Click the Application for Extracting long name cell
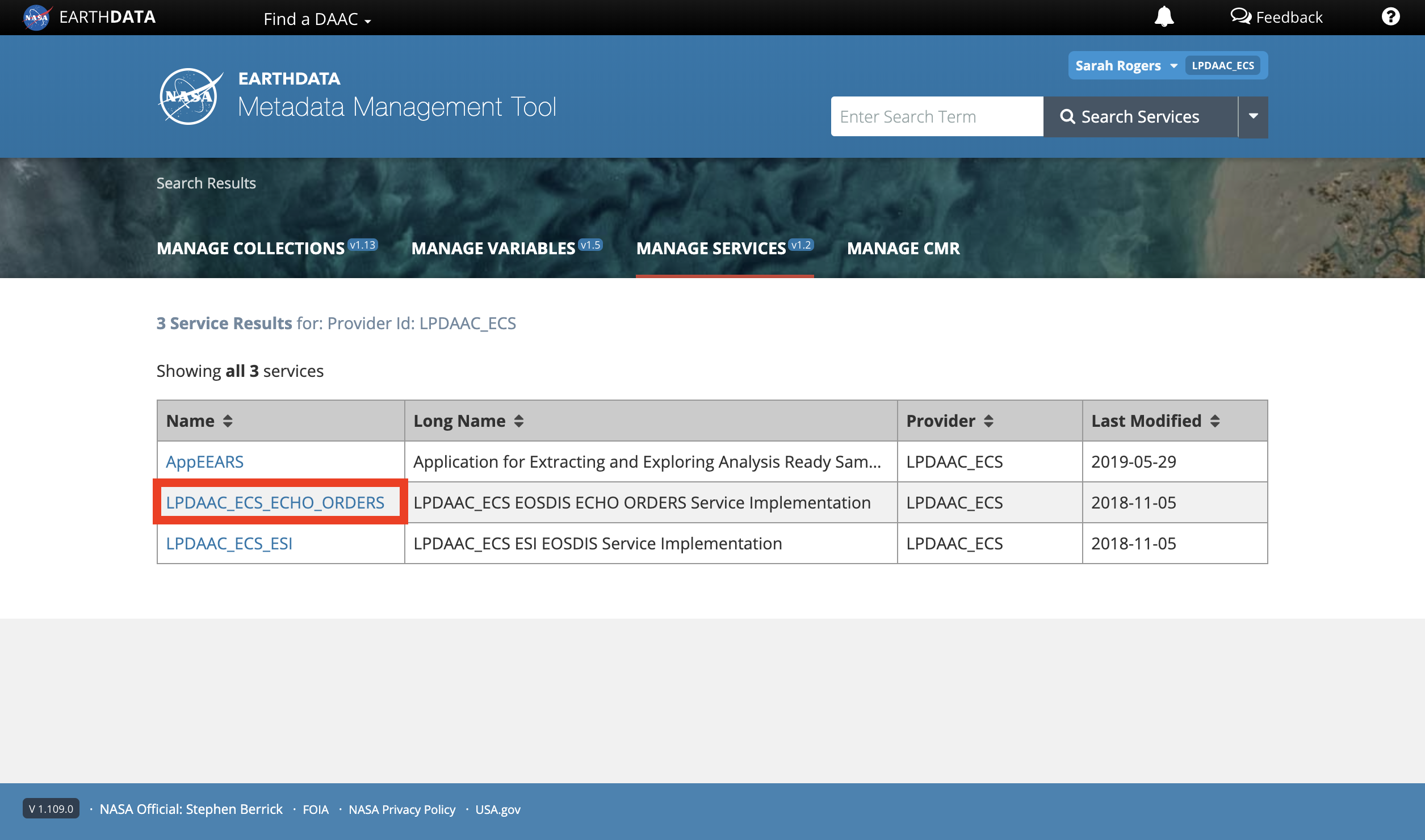The height and width of the screenshot is (840, 1425). tap(650, 462)
